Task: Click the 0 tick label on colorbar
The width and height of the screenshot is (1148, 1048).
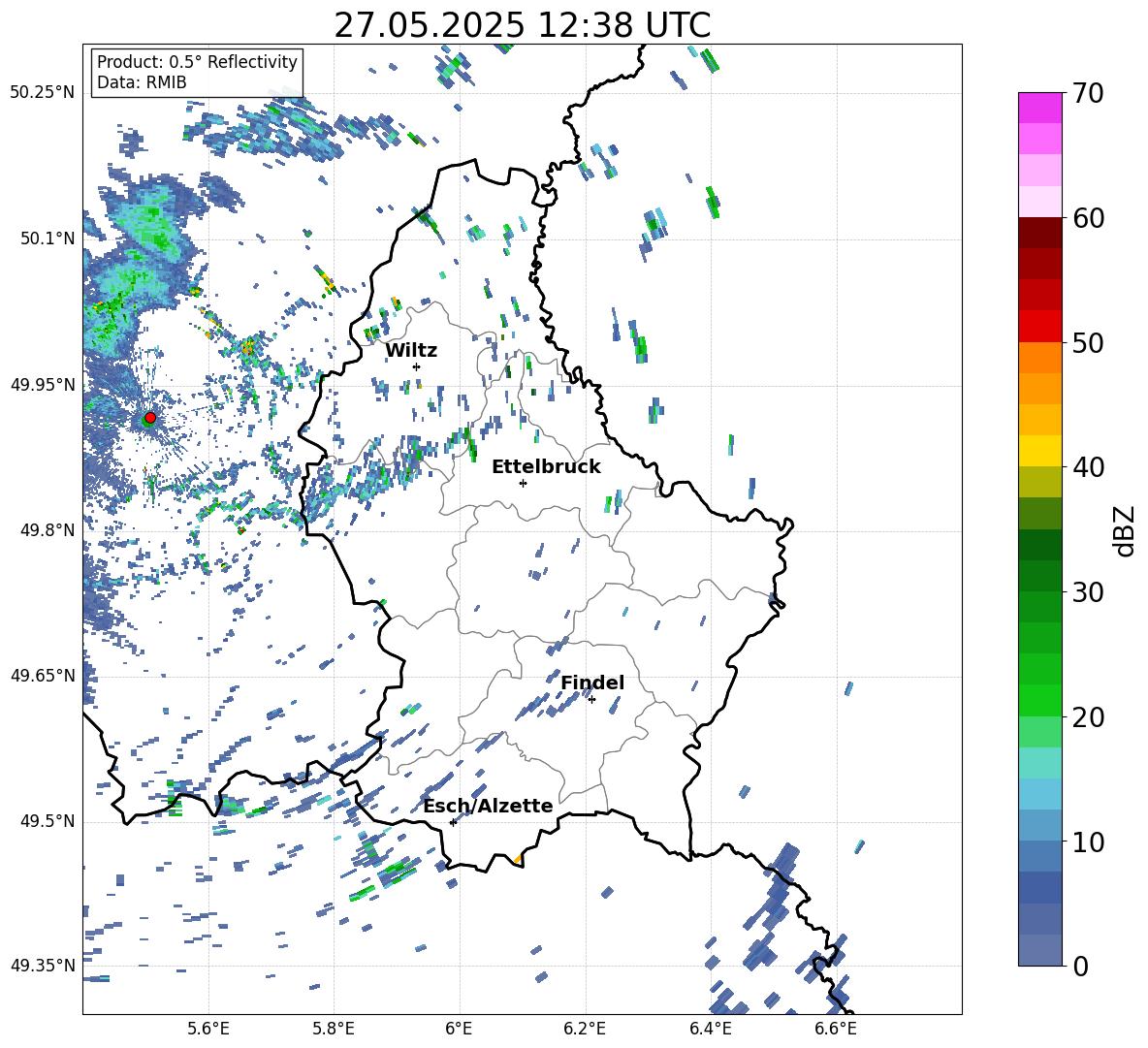Action: (x=1080, y=966)
